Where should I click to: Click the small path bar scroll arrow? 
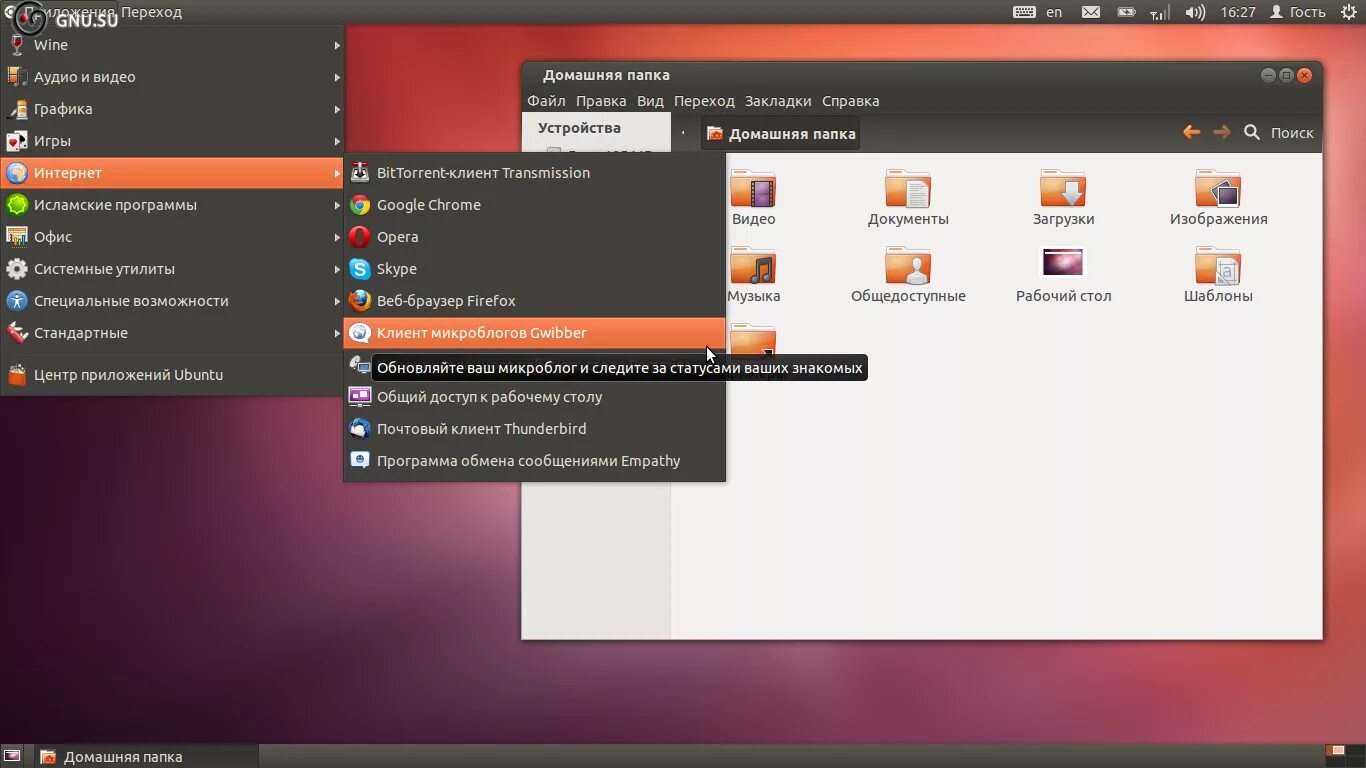click(x=683, y=133)
